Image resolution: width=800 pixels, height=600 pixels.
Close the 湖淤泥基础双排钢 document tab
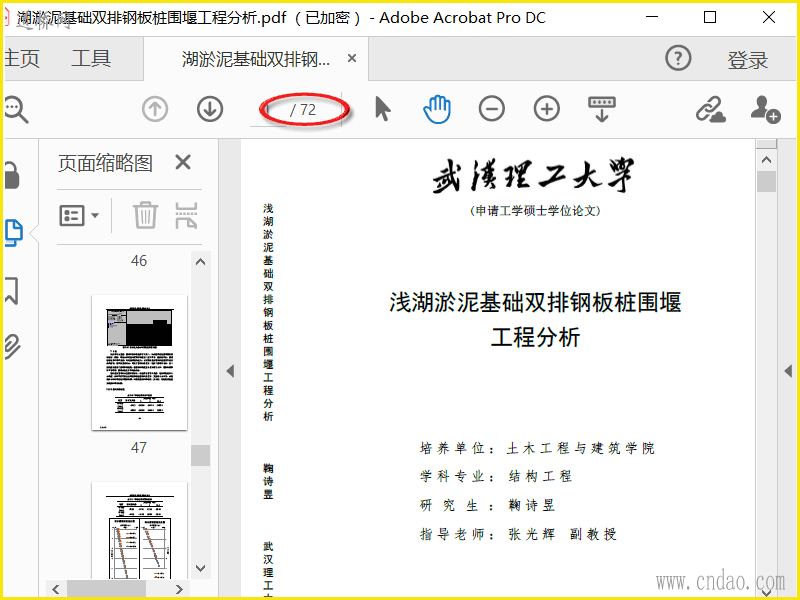click(352, 58)
